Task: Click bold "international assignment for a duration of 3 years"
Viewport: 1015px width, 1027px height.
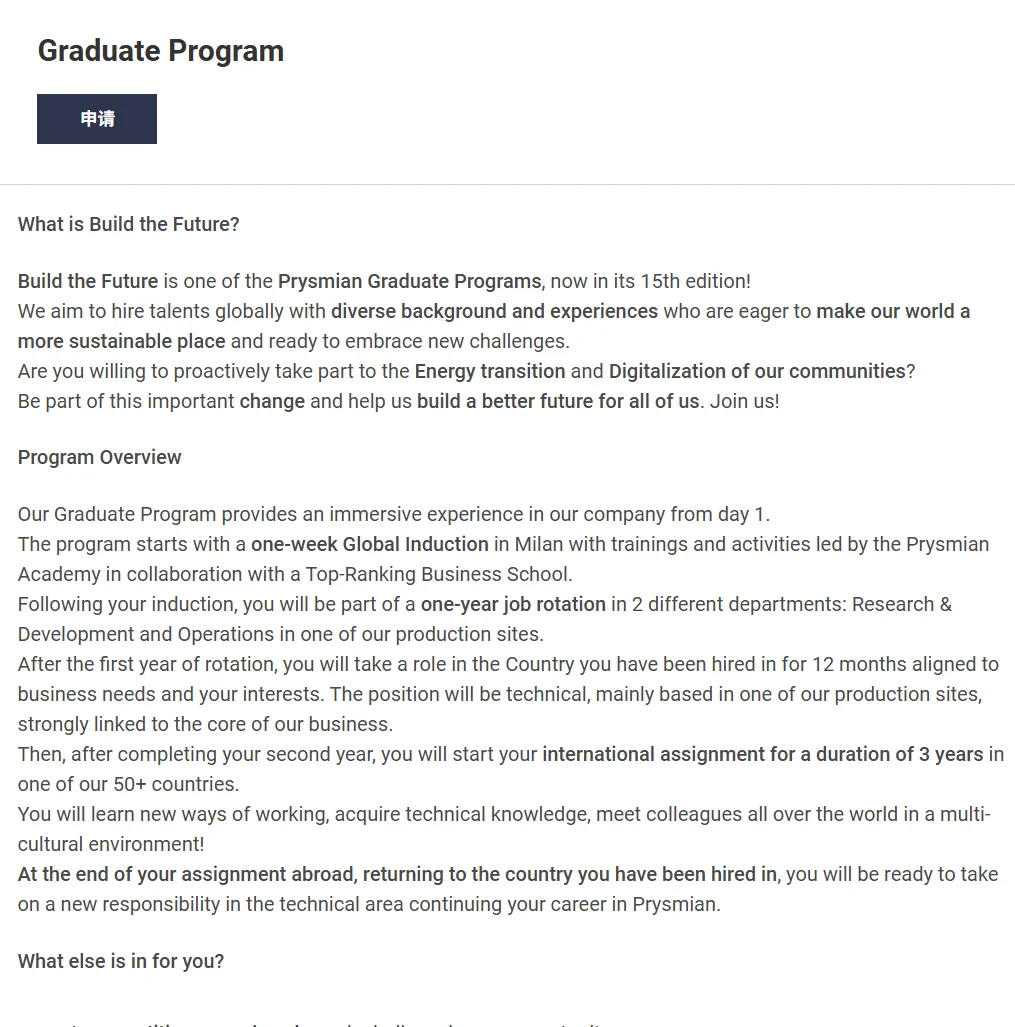Action: coord(762,754)
